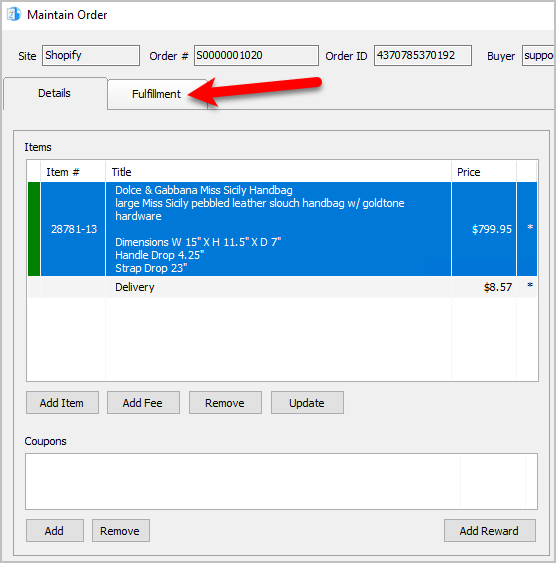Switch to the Fulfillment tab

(157, 94)
